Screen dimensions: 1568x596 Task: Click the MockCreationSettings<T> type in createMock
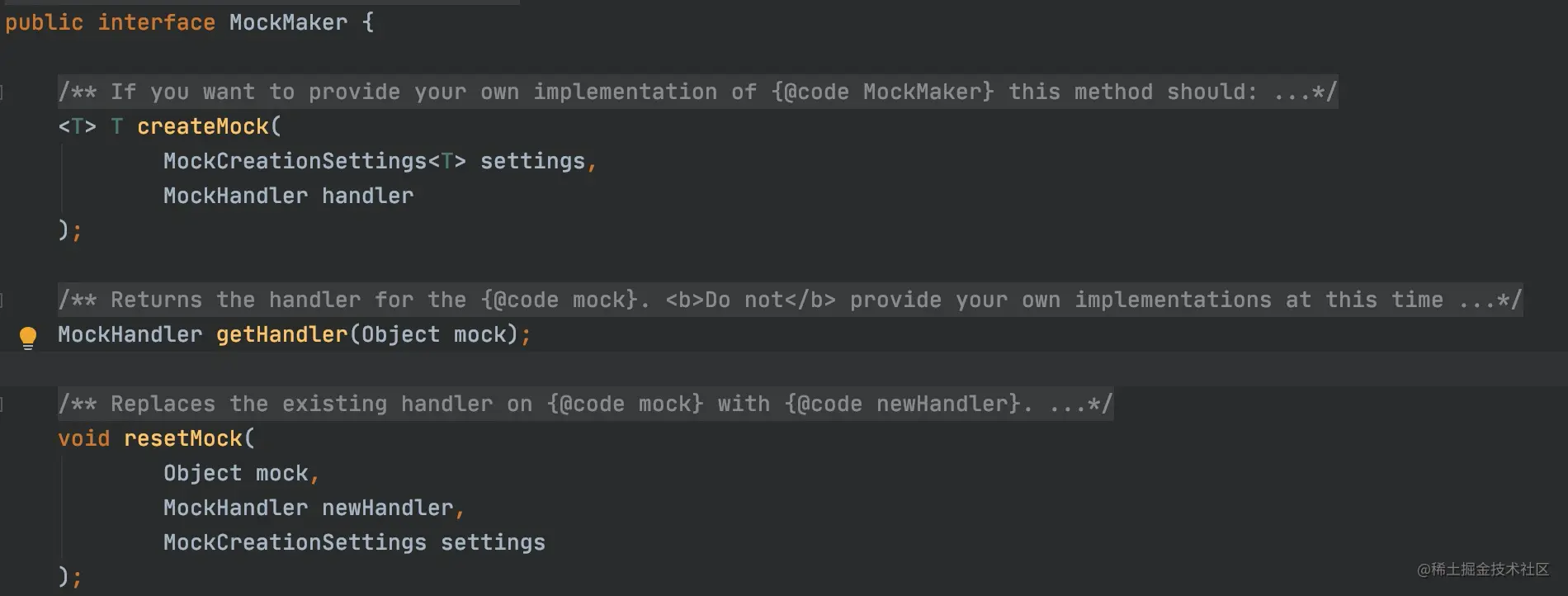tap(314, 162)
